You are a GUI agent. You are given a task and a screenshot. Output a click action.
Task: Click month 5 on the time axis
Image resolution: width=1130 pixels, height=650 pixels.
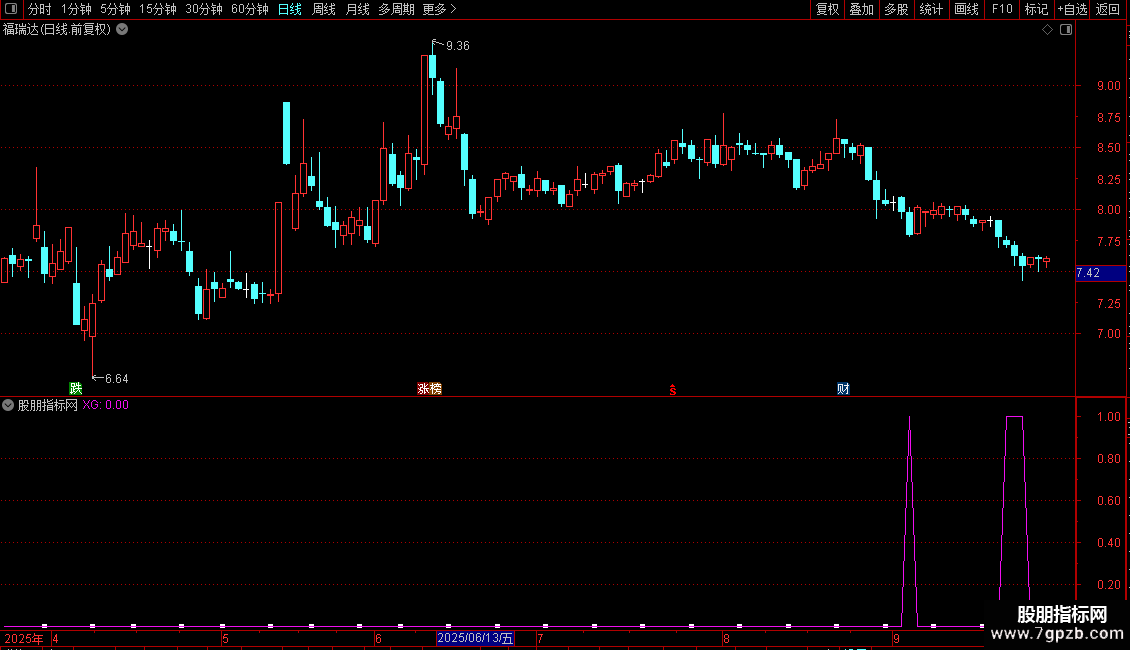pos(226,638)
